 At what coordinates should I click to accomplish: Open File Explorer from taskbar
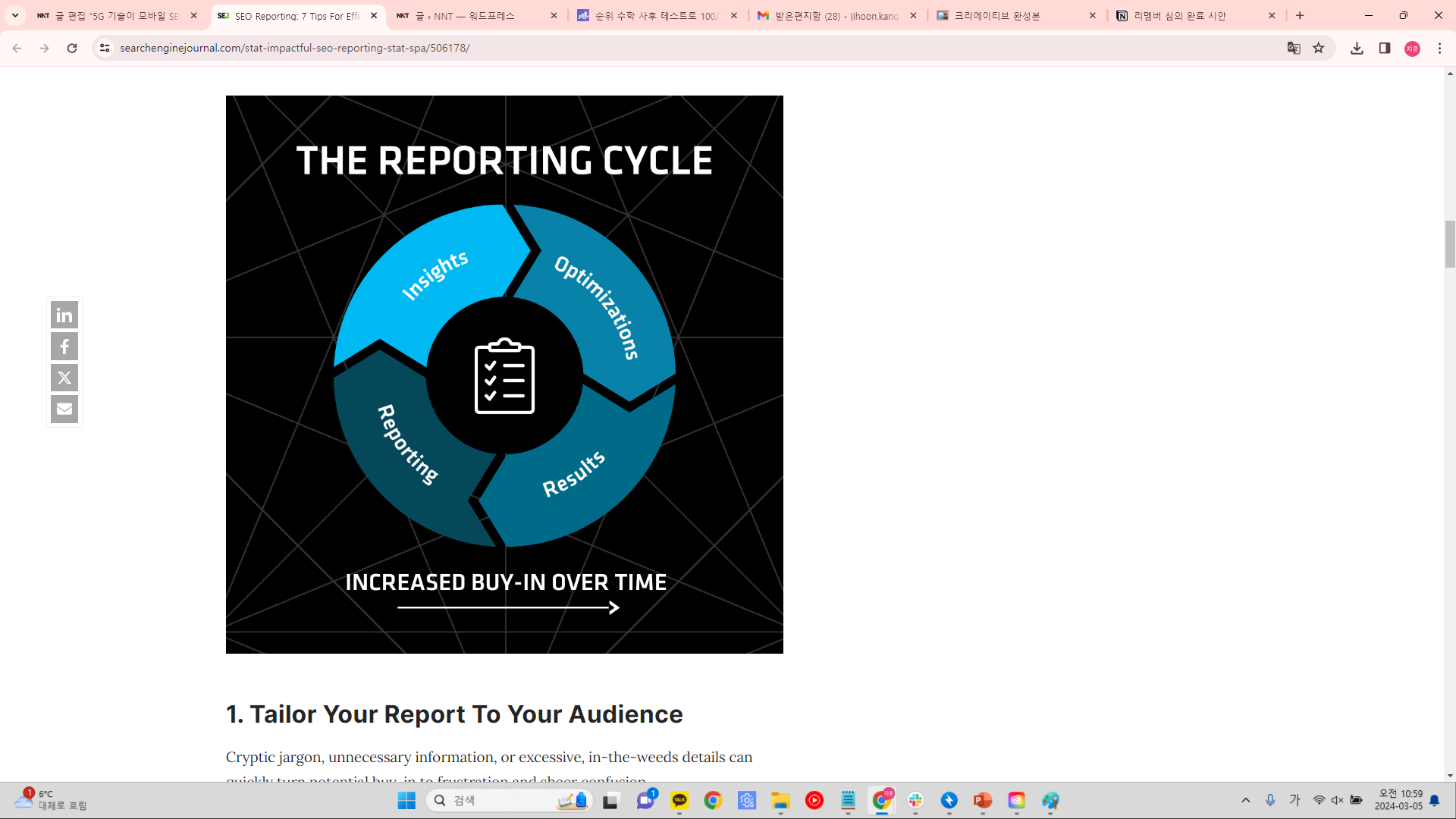point(780,801)
